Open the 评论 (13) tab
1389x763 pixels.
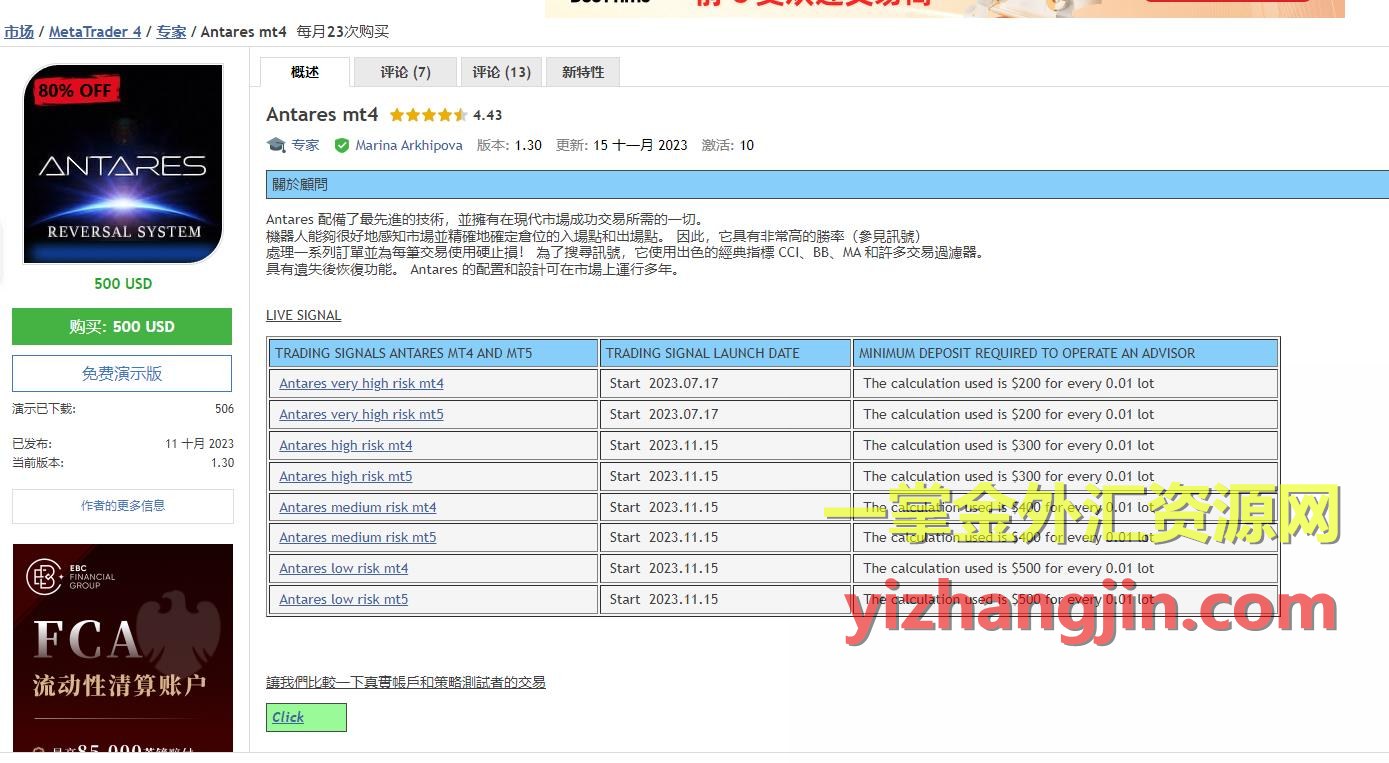click(x=502, y=72)
